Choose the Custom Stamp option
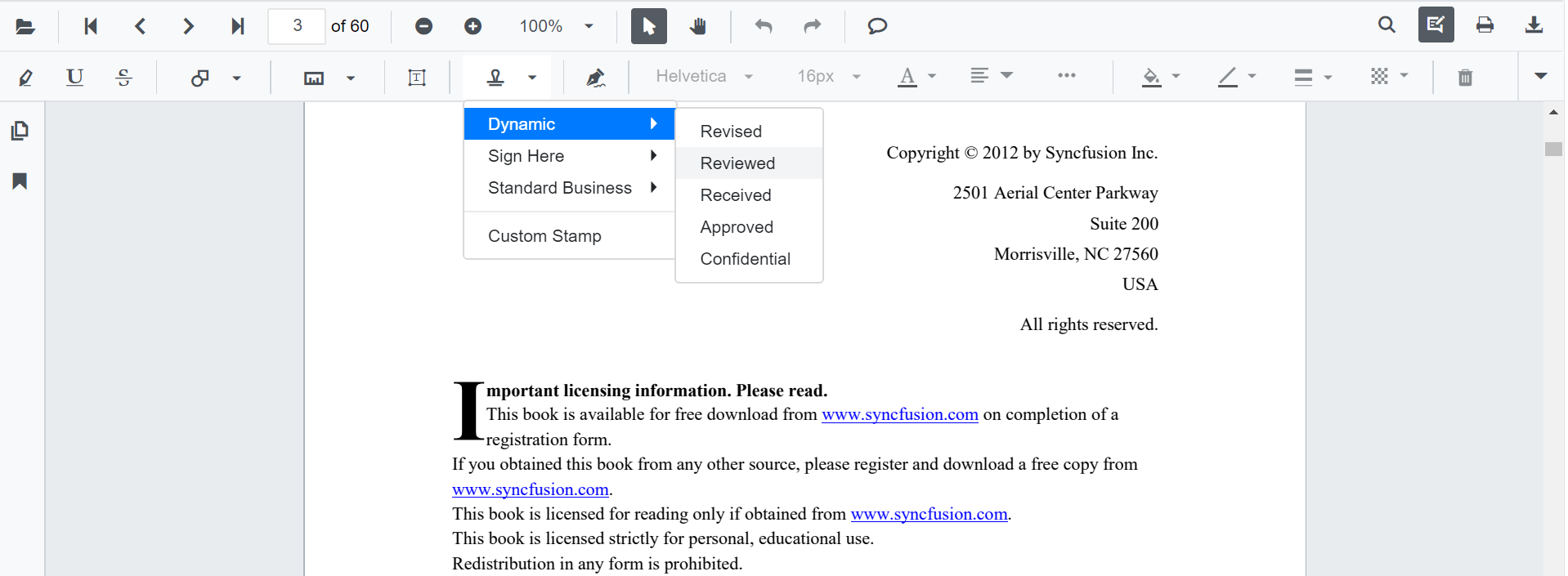Image resolution: width=1568 pixels, height=576 pixels. (x=569, y=235)
